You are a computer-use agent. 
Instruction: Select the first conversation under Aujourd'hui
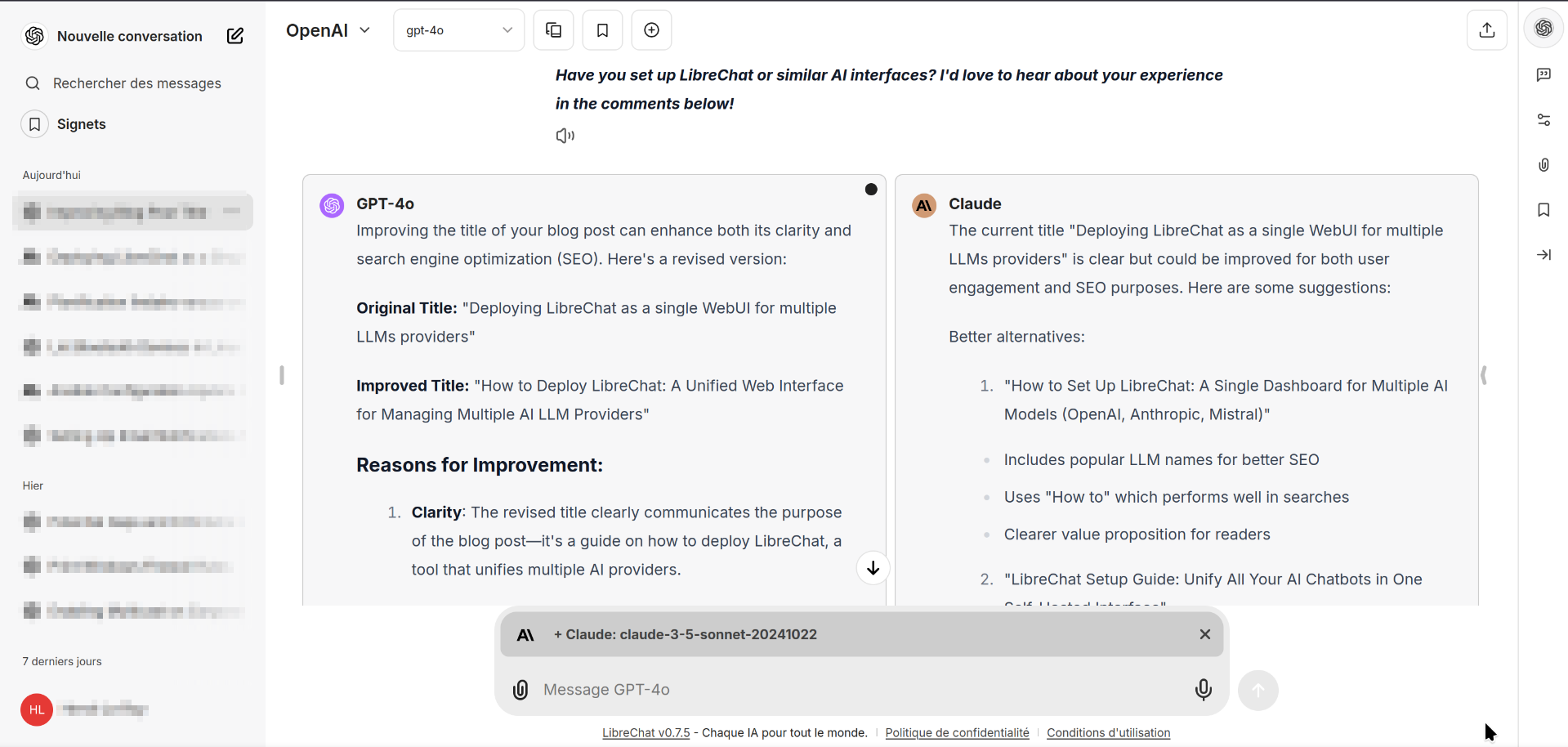coord(132,212)
